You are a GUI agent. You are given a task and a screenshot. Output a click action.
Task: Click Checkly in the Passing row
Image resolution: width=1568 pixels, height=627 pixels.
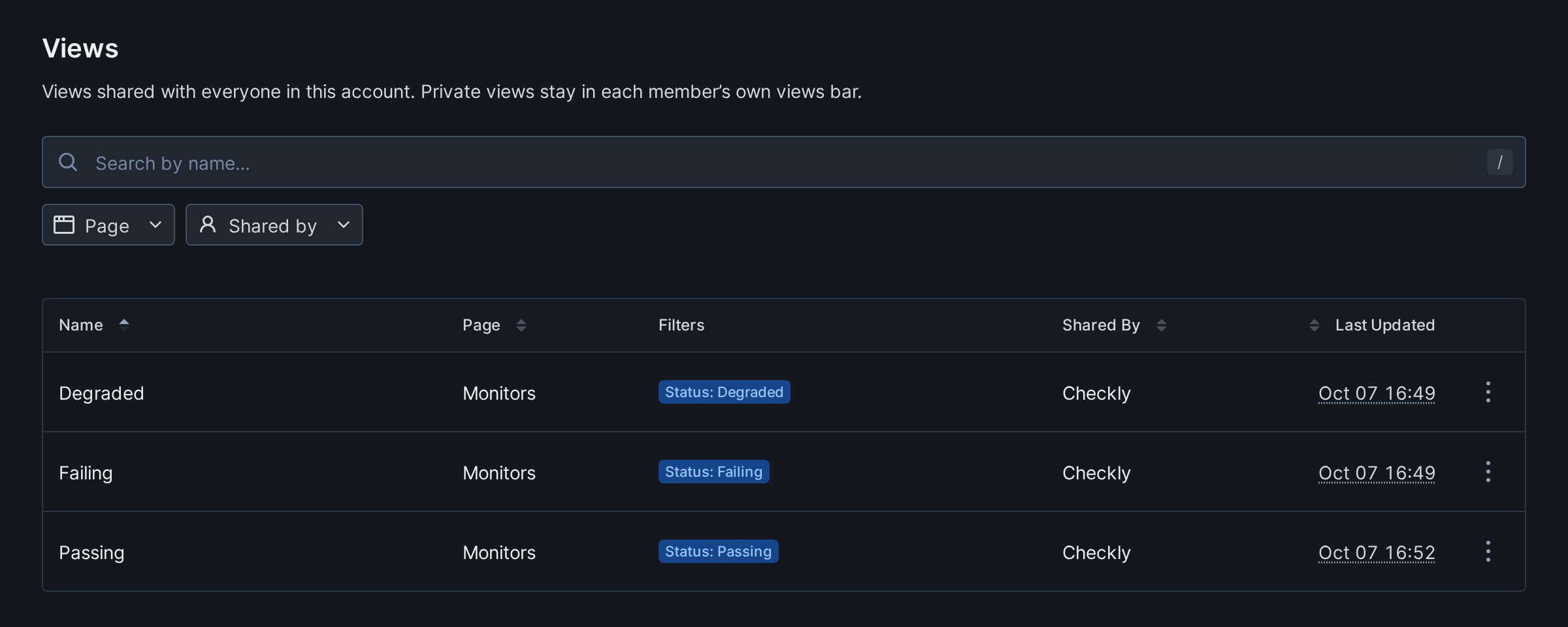(x=1096, y=553)
